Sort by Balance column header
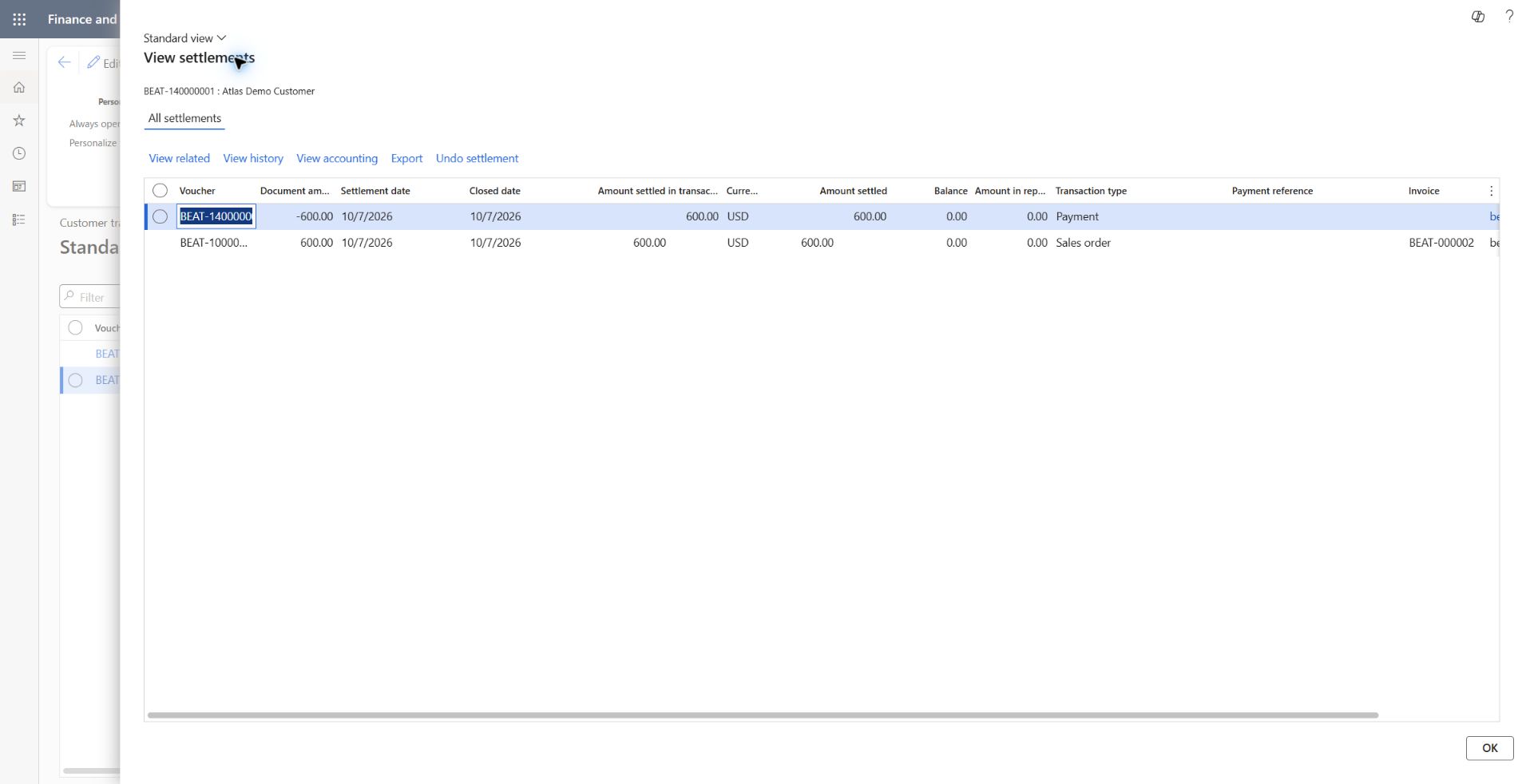Screen dimensions: 1530x784 coord(950,191)
